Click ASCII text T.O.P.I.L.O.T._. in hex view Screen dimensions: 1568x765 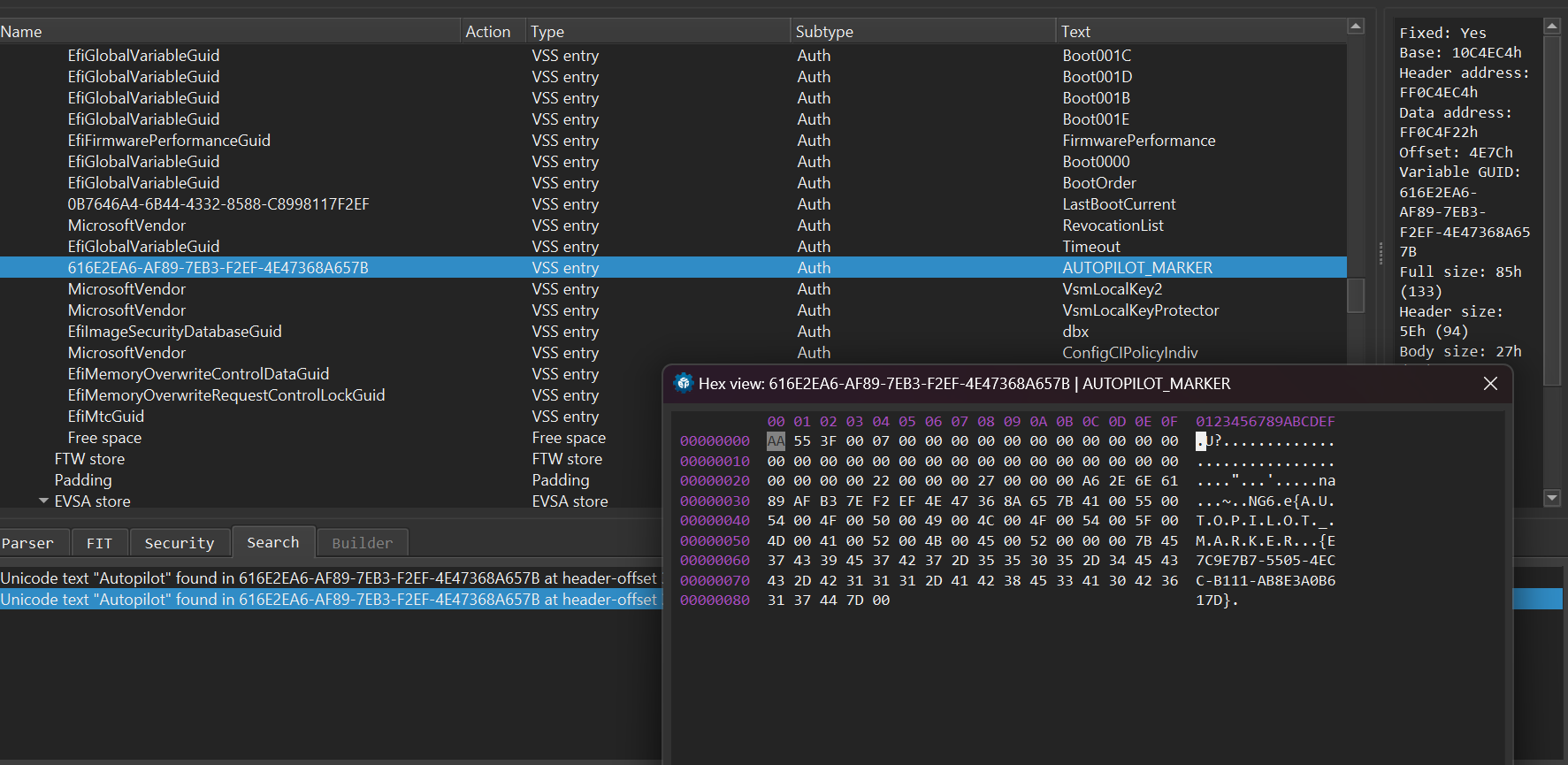[x=1266, y=520]
